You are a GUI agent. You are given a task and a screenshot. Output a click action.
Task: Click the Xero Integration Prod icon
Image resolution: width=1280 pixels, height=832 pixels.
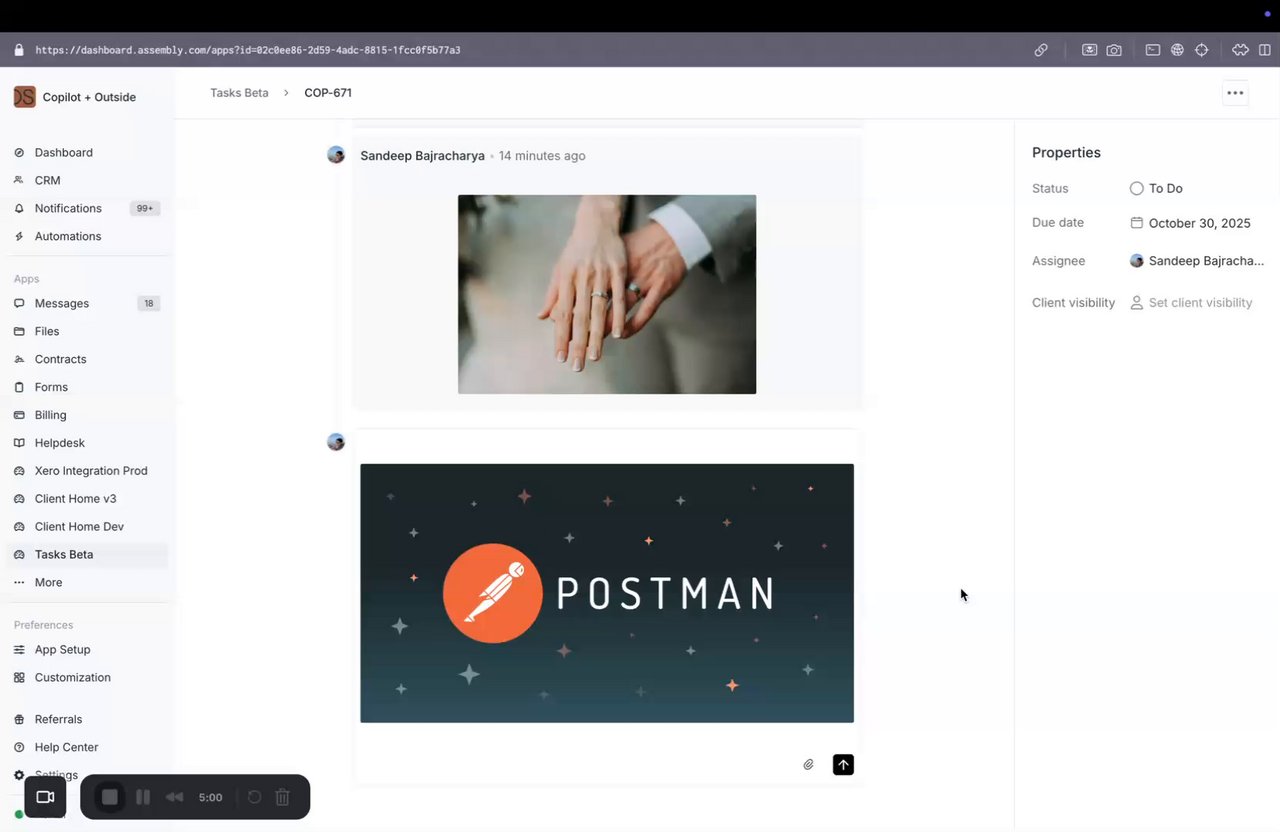19,472
